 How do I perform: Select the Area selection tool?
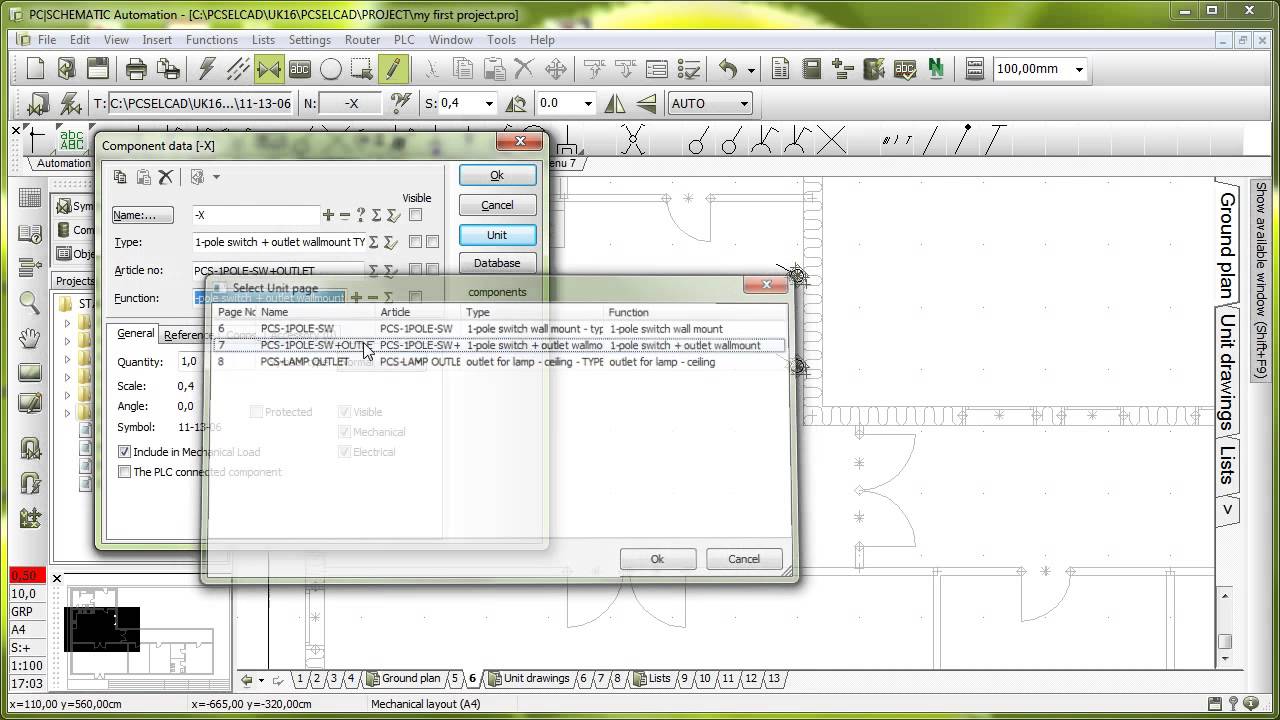click(361, 69)
